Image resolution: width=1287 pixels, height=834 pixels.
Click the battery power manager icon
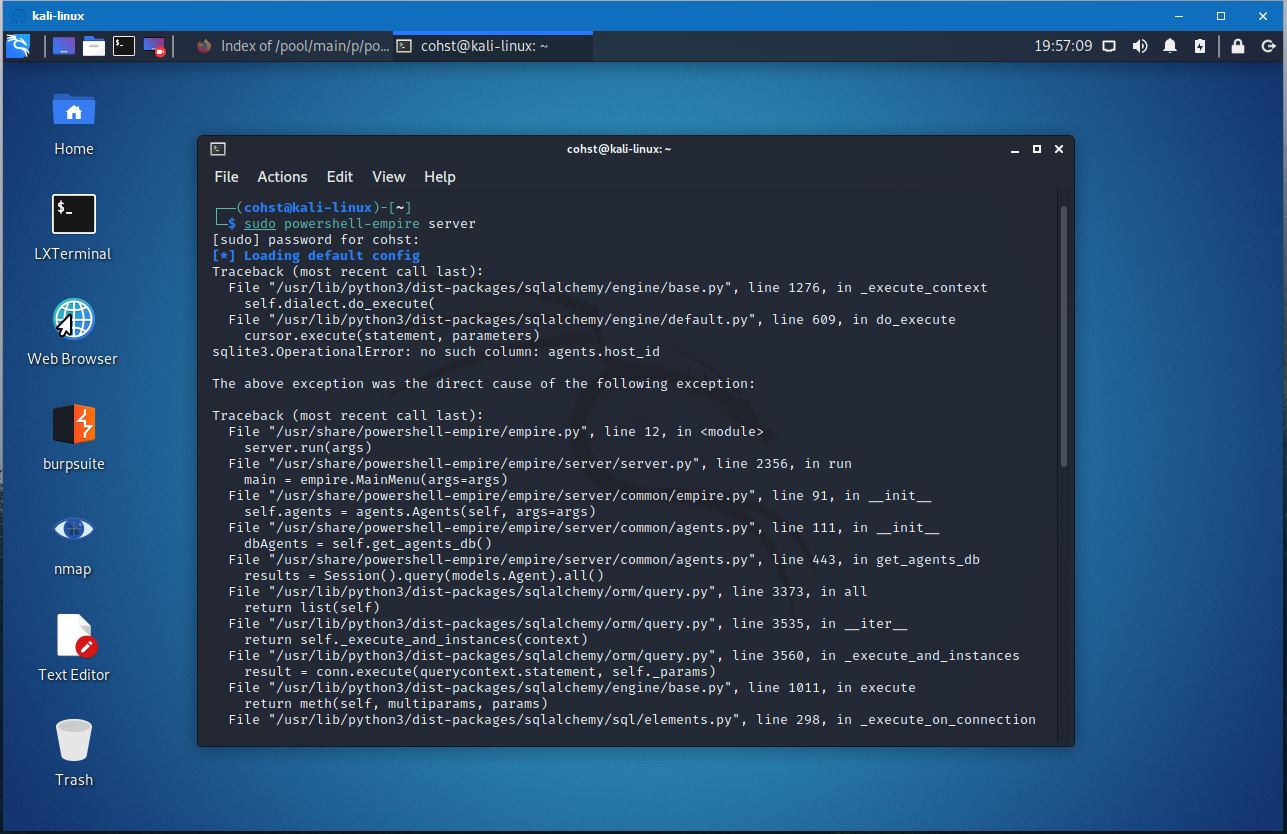[x=1200, y=46]
